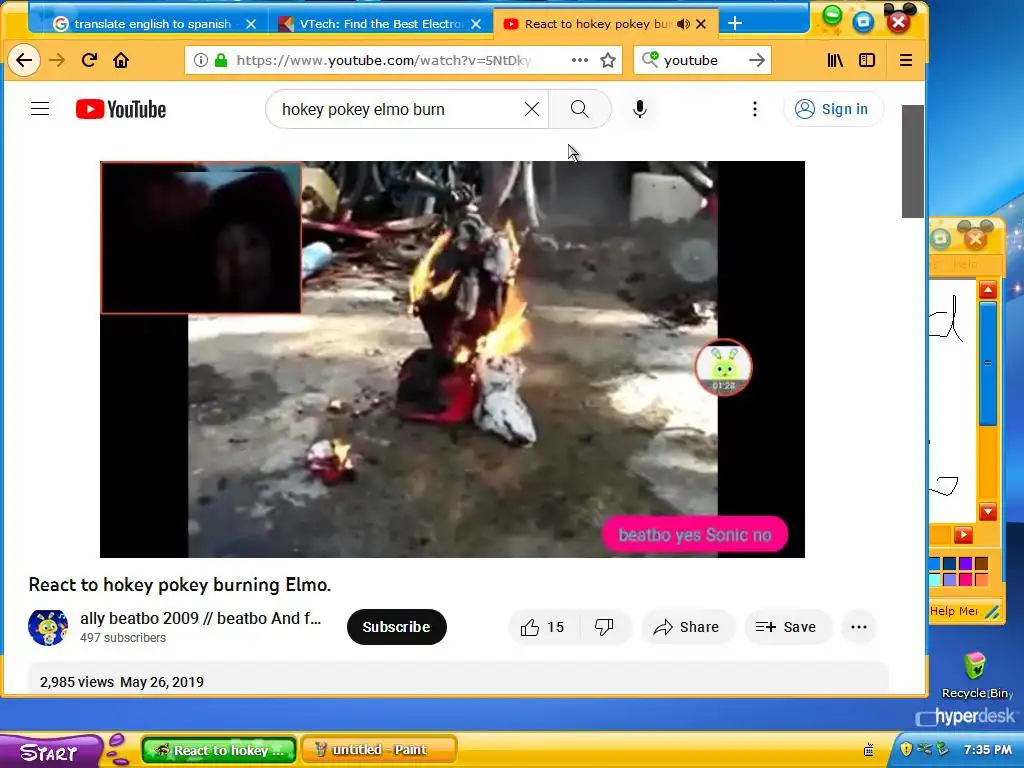This screenshot has height=768, width=1024.
Task: Open the network connection tray icon
Action: pos(924,748)
